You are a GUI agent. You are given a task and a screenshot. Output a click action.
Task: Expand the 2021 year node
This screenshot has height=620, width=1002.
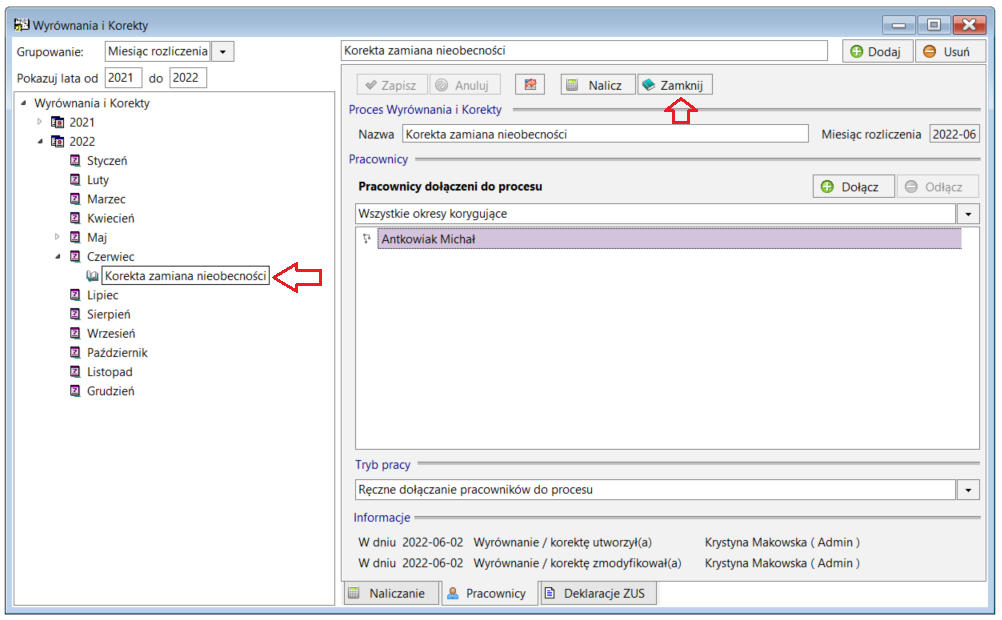(x=40, y=121)
